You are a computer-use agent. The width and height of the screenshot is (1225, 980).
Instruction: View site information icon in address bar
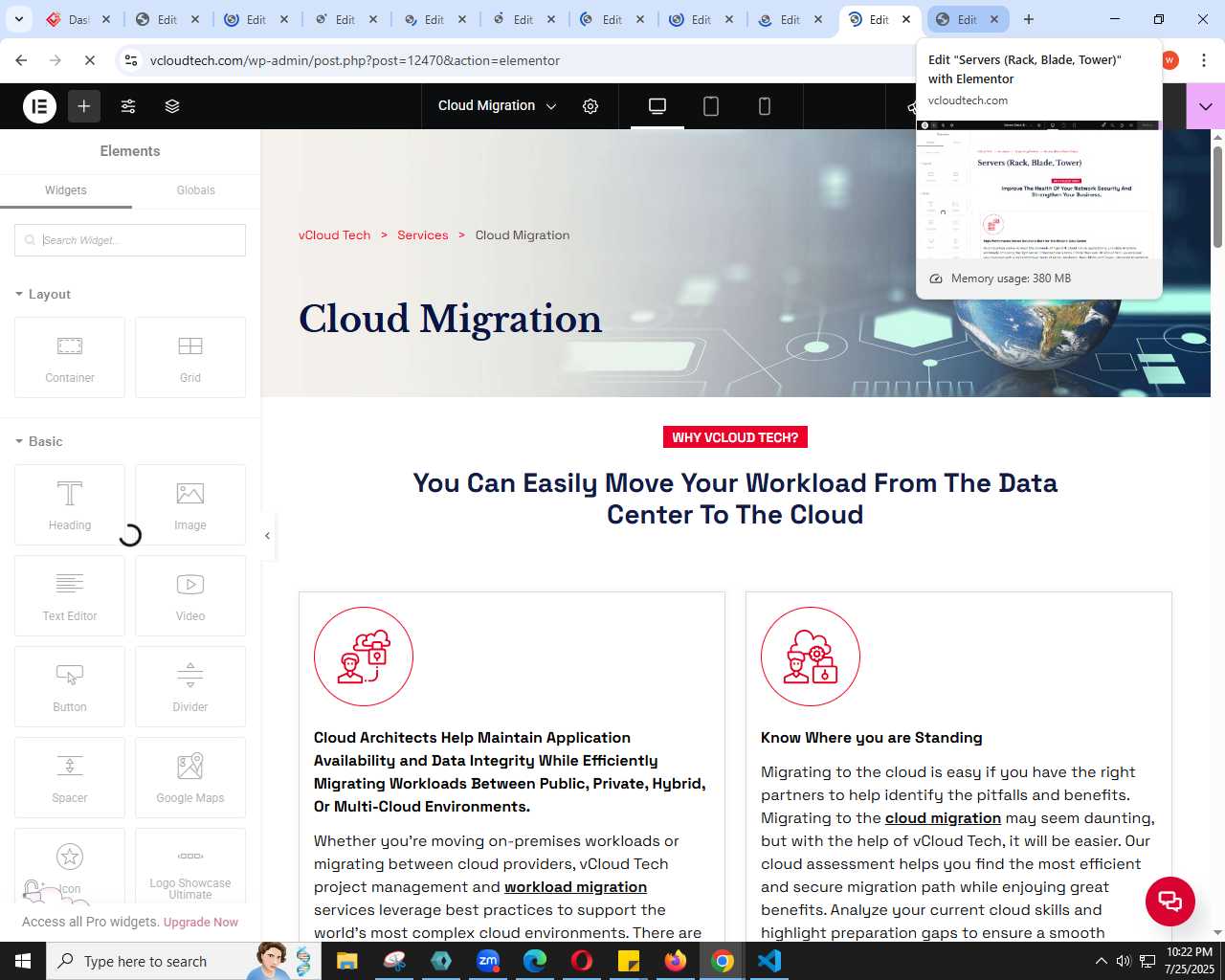(131, 60)
